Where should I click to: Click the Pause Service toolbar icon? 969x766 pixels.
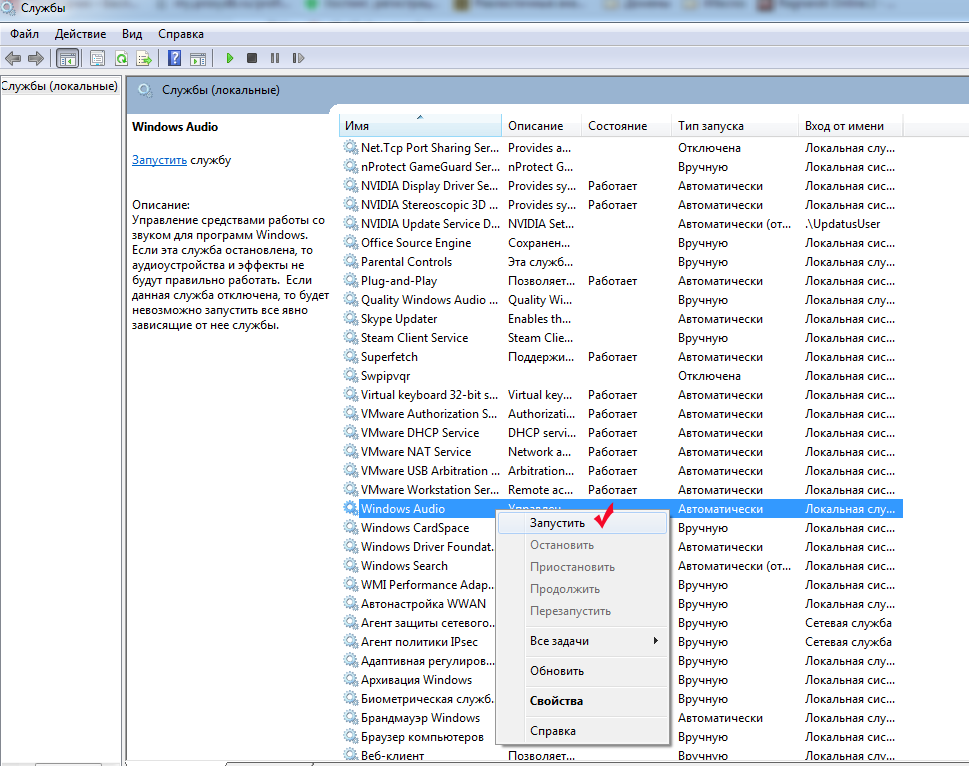[274, 59]
